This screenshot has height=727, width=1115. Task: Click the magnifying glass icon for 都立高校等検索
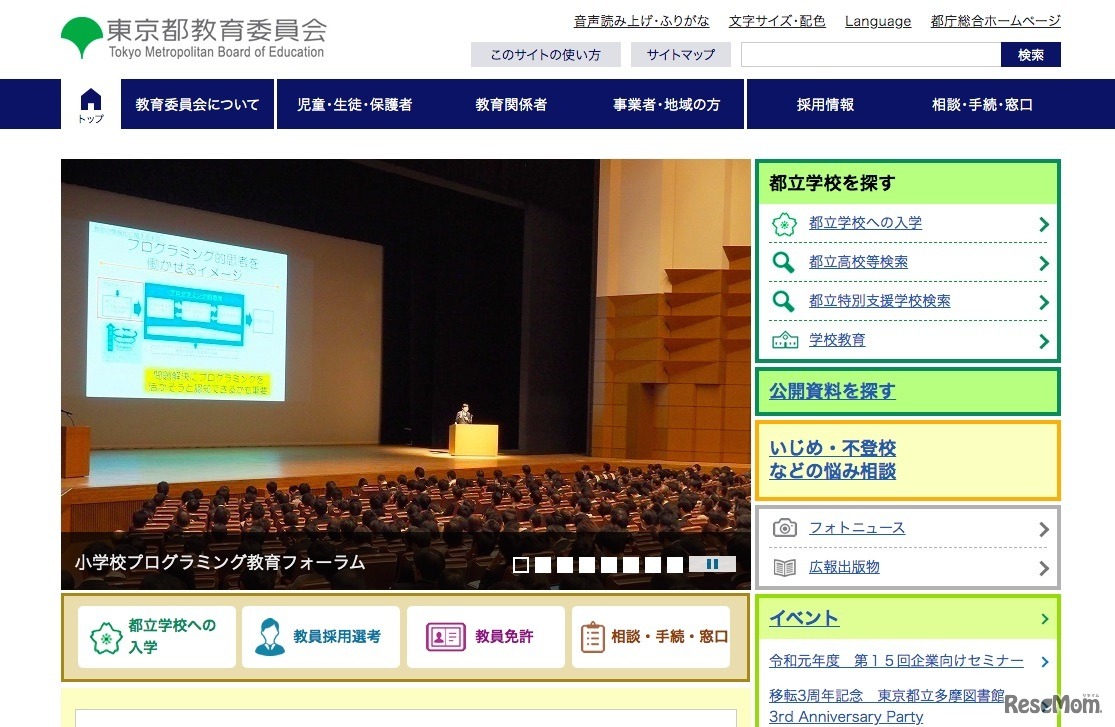tap(782, 262)
